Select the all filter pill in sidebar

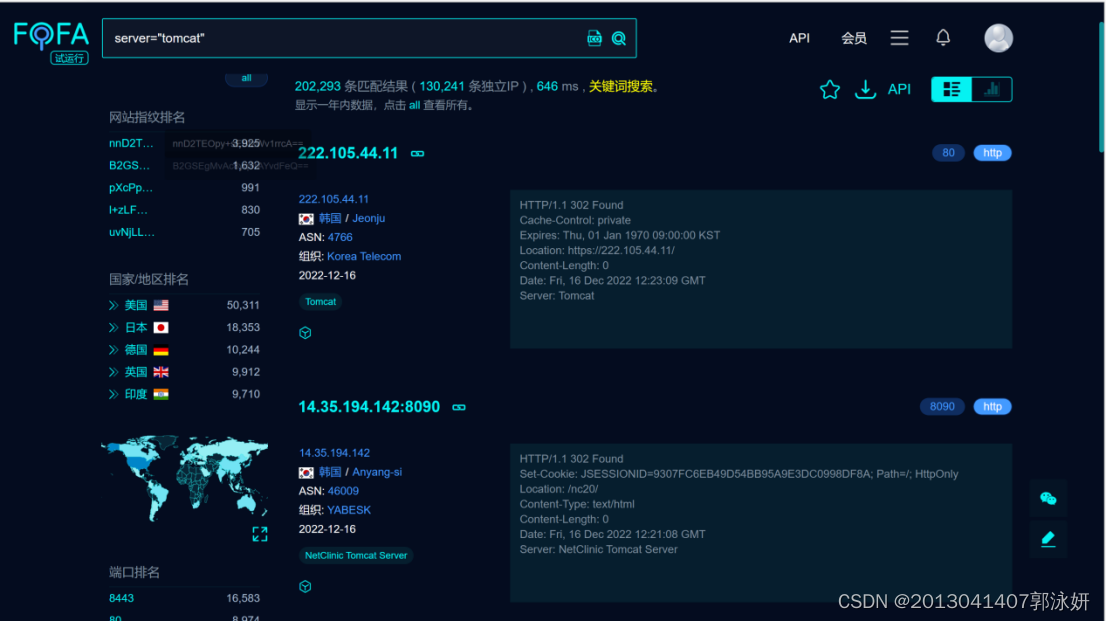(x=246, y=78)
